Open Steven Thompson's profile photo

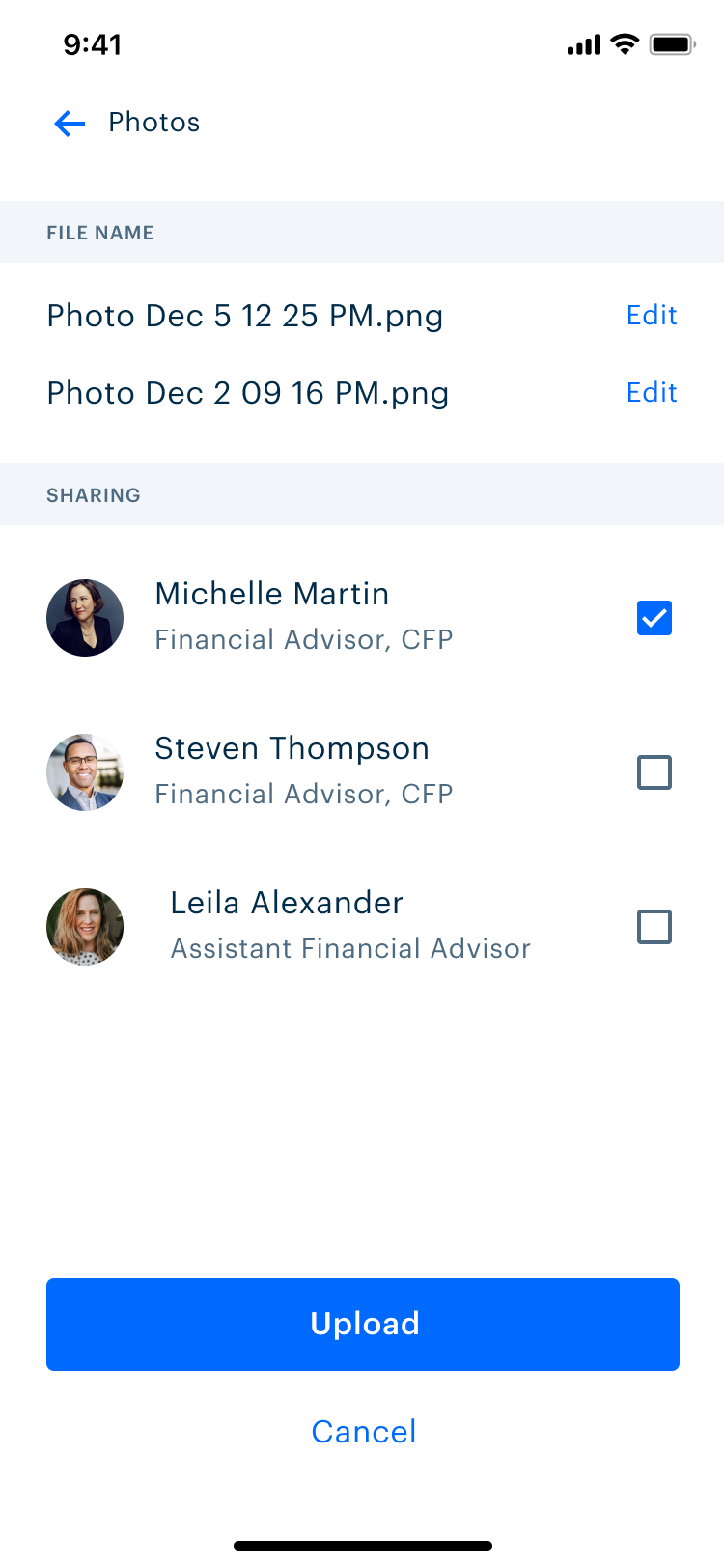pyautogui.click(x=85, y=772)
